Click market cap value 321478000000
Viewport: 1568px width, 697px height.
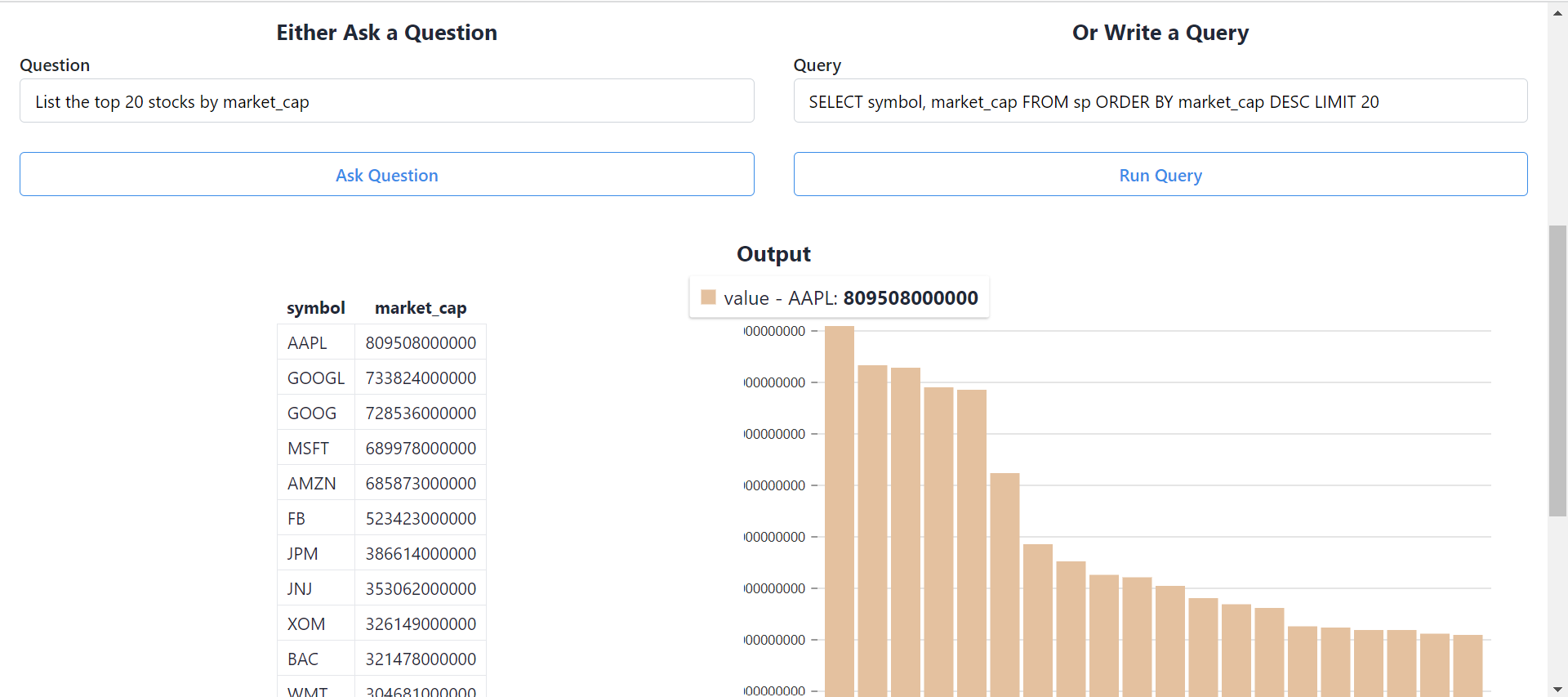click(x=421, y=659)
